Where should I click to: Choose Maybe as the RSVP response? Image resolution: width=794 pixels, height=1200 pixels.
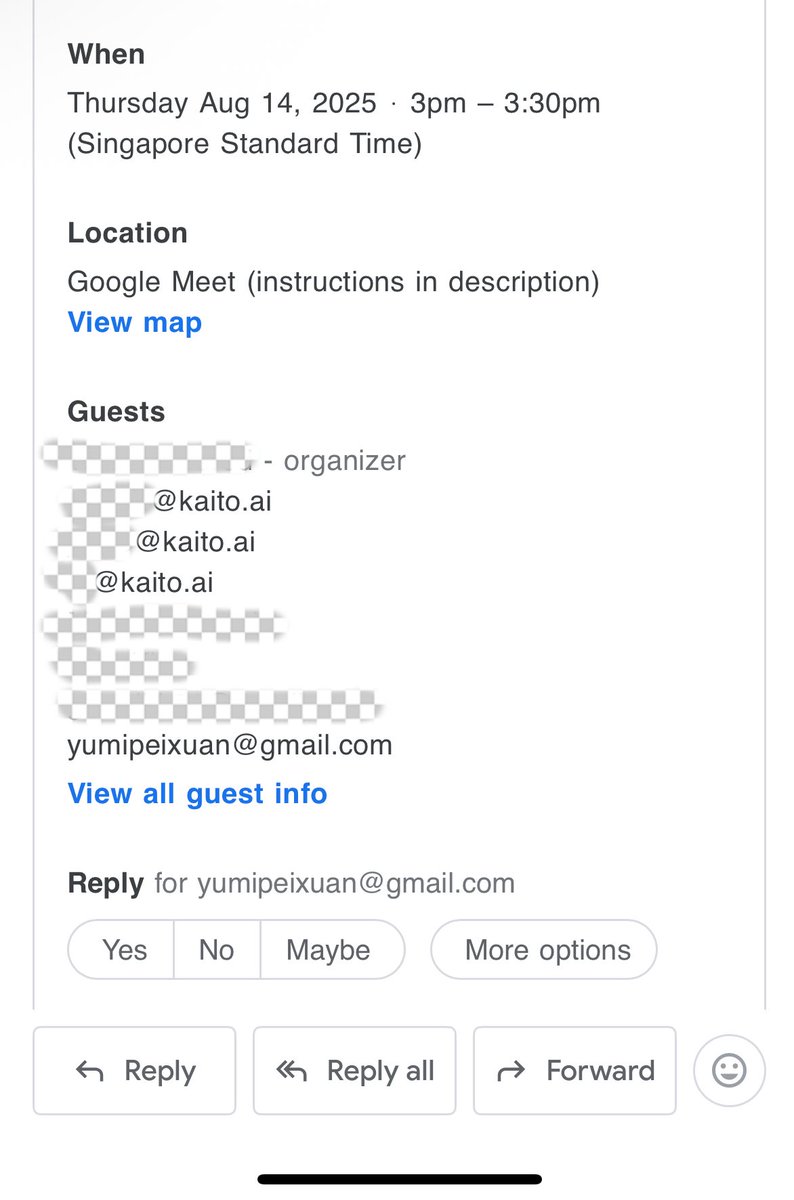330,949
